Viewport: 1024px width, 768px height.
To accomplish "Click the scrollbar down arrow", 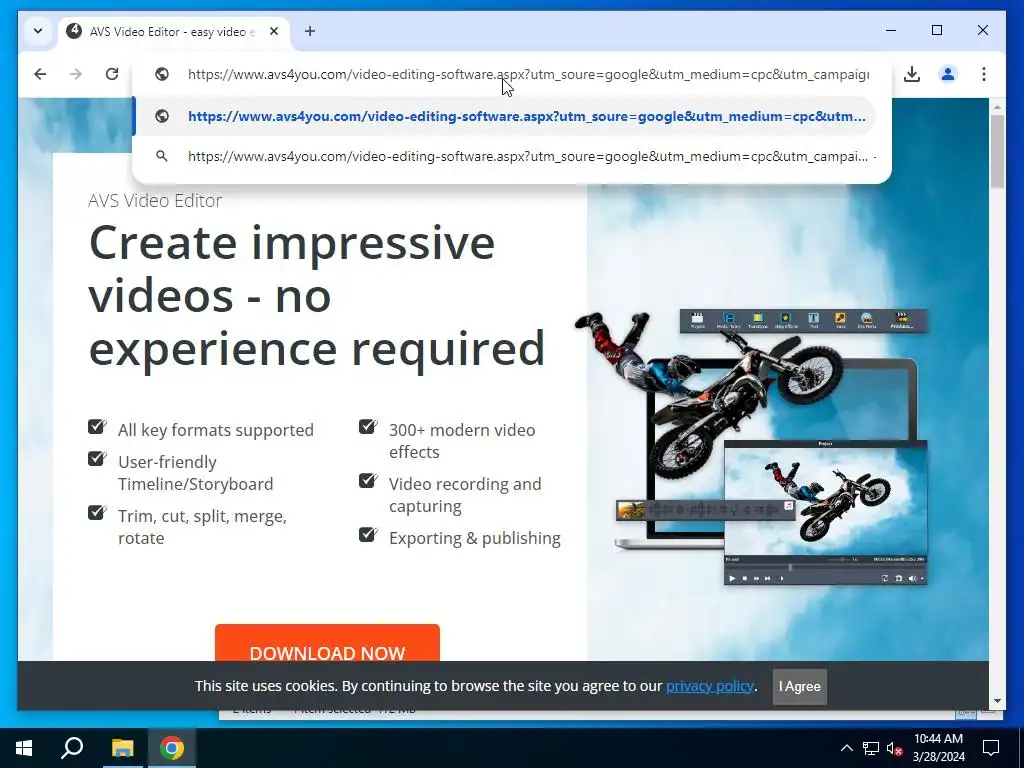I will coord(997,701).
